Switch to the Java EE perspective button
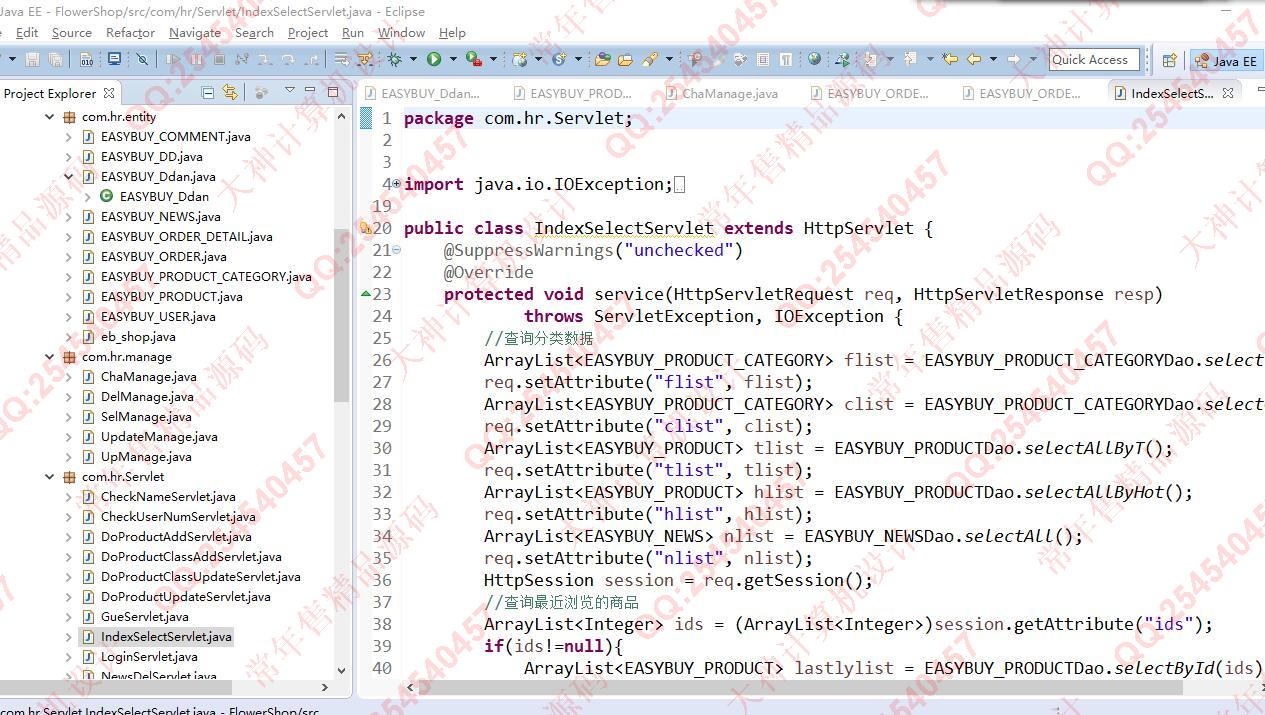Viewport: 1265px width, 715px height. click(1226, 60)
